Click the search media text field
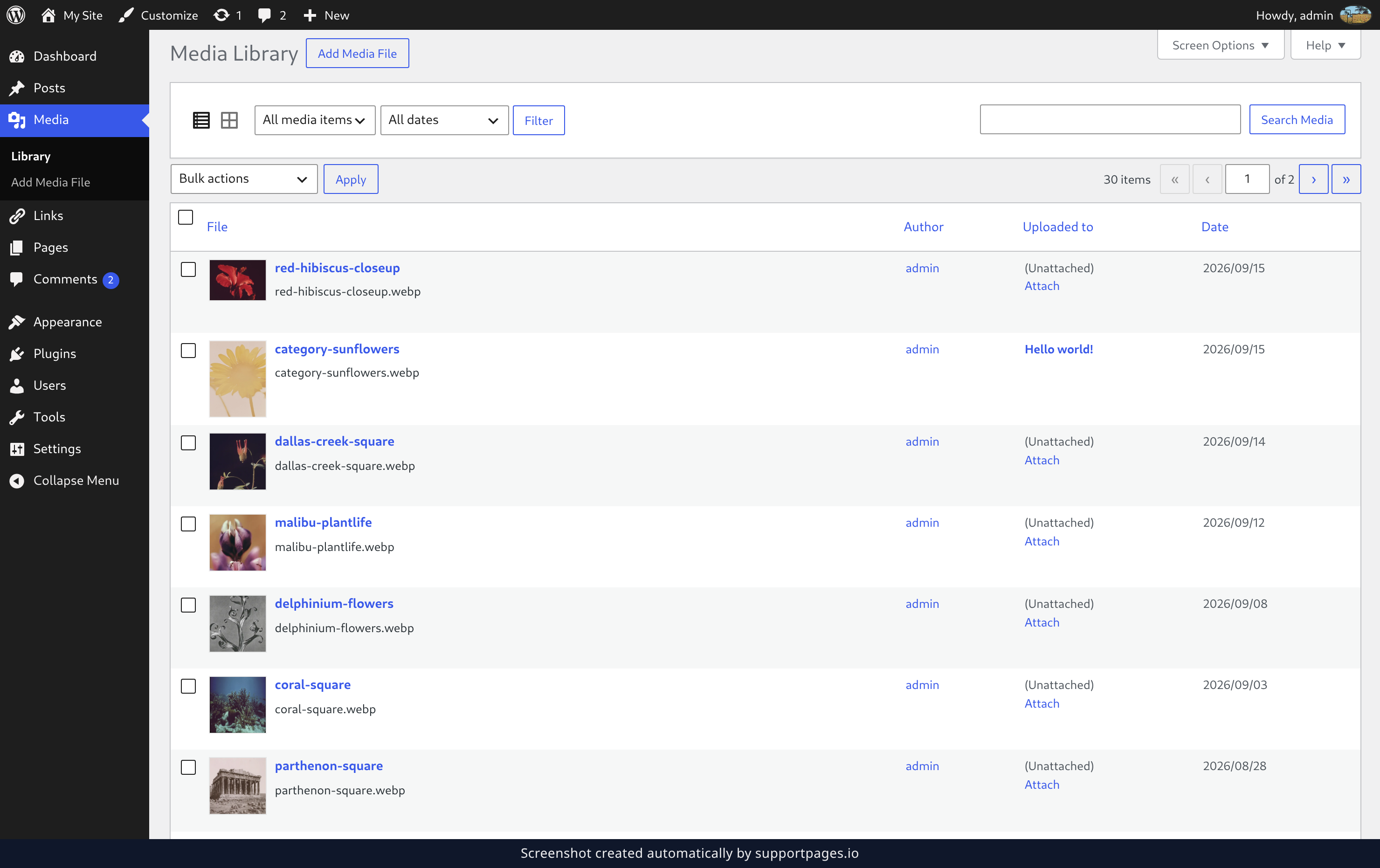The width and height of the screenshot is (1380, 868). click(1110, 119)
